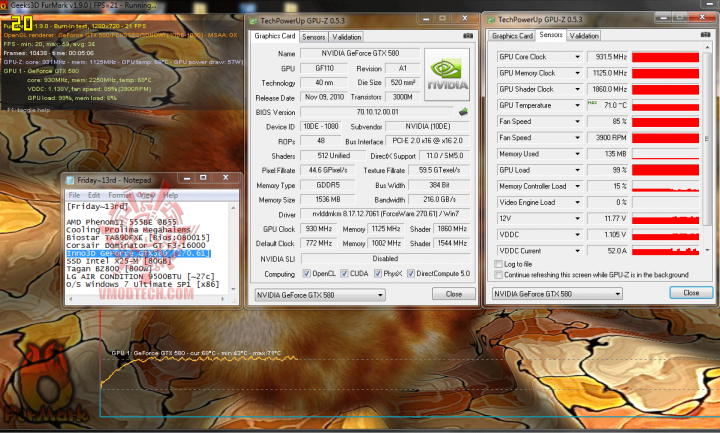Open Notepad Edit menu
The image size is (720, 433).
[94, 195]
